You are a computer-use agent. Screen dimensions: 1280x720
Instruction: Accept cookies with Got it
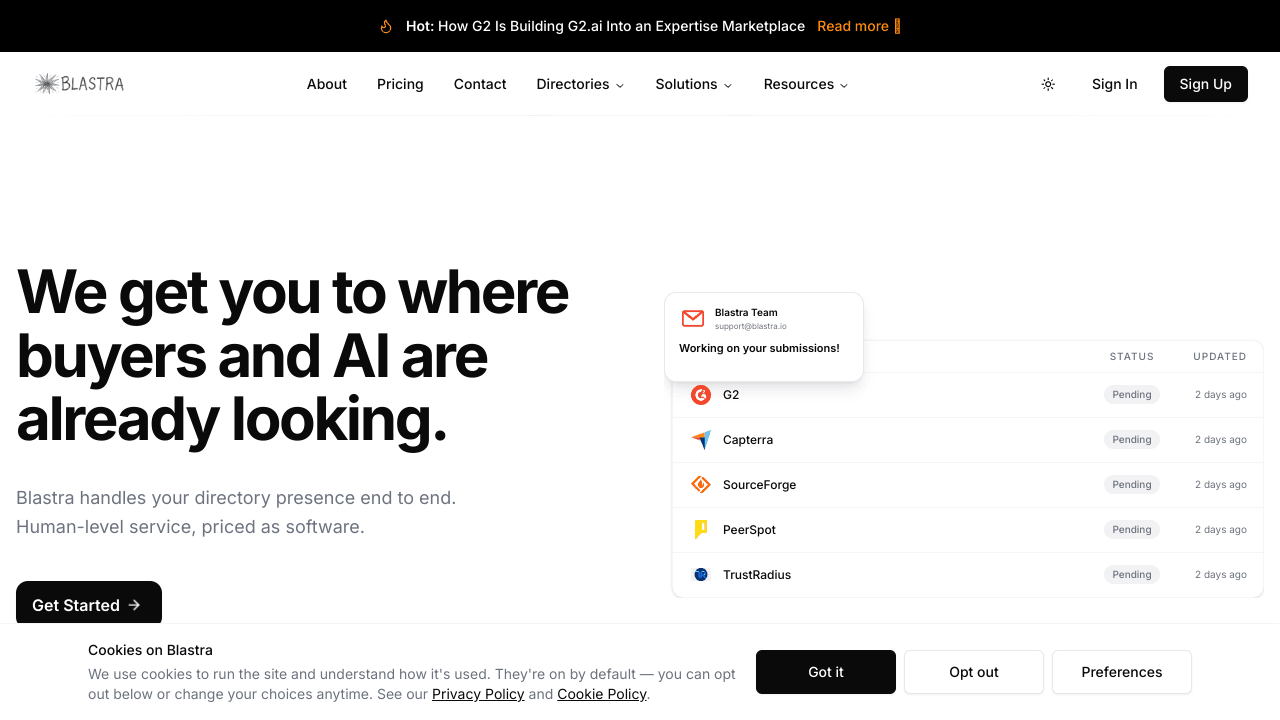[826, 672]
